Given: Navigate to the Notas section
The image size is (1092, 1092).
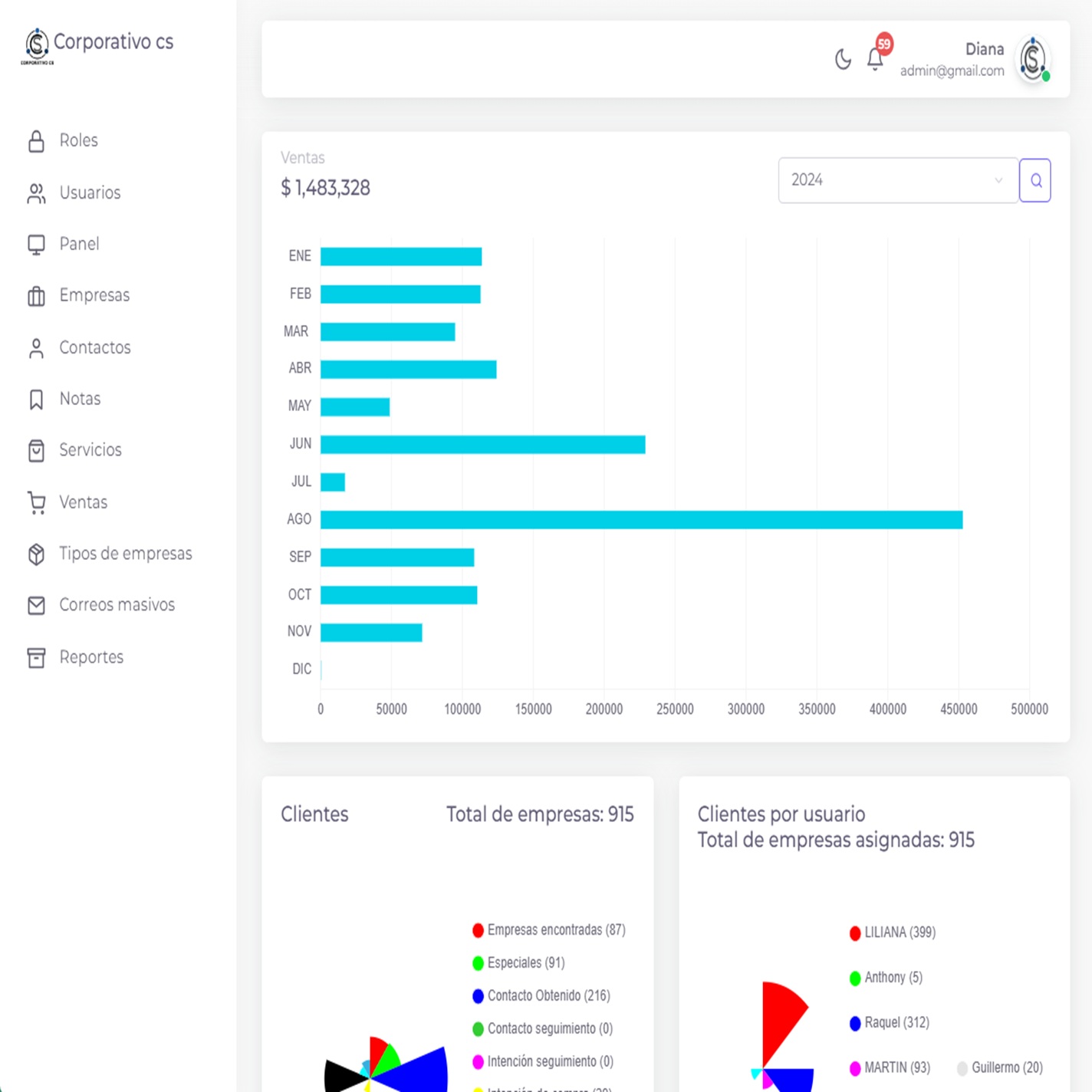Looking at the screenshot, I should pos(80,399).
